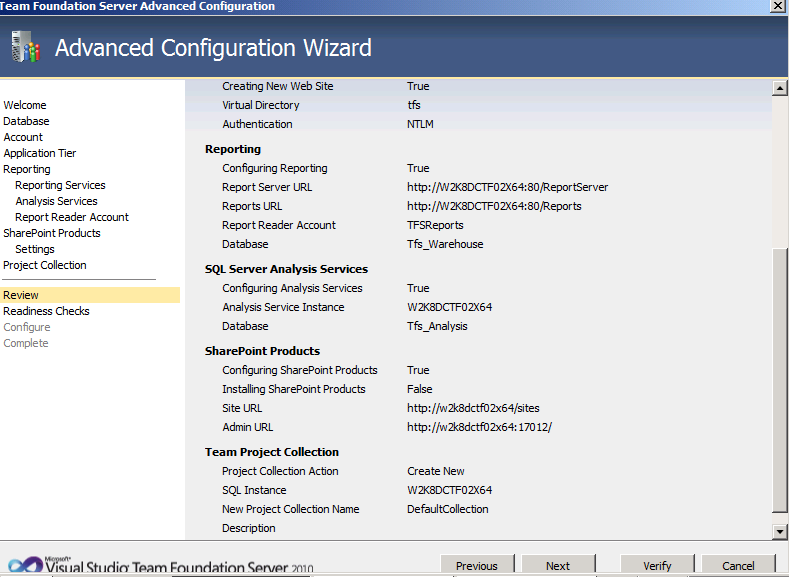The image size is (789, 577).
Task: Click the False value for installing SharePoint
Action: point(420,389)
